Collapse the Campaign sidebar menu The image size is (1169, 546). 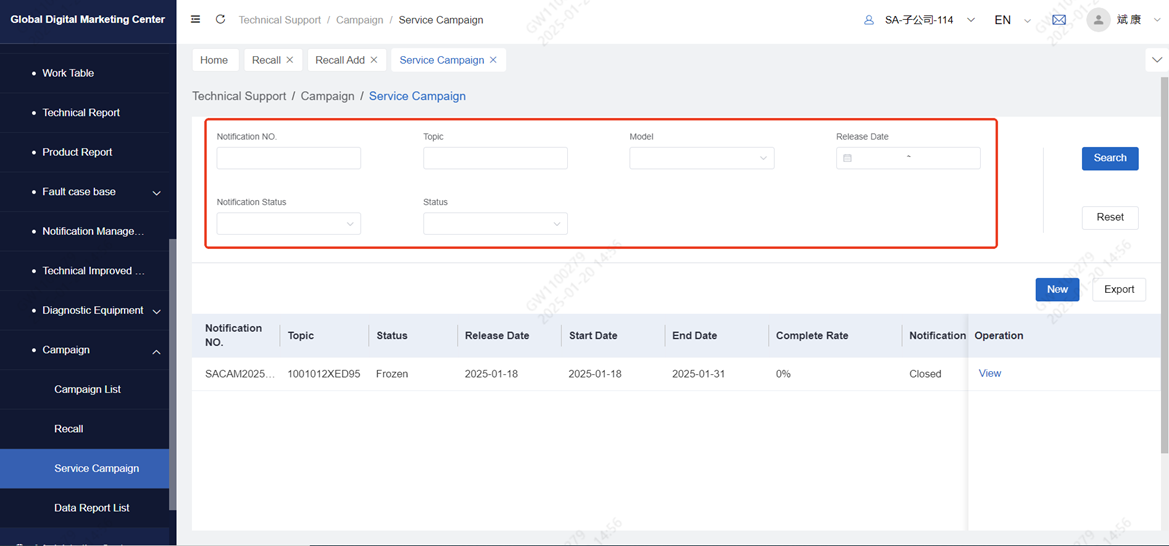point(156,351)
